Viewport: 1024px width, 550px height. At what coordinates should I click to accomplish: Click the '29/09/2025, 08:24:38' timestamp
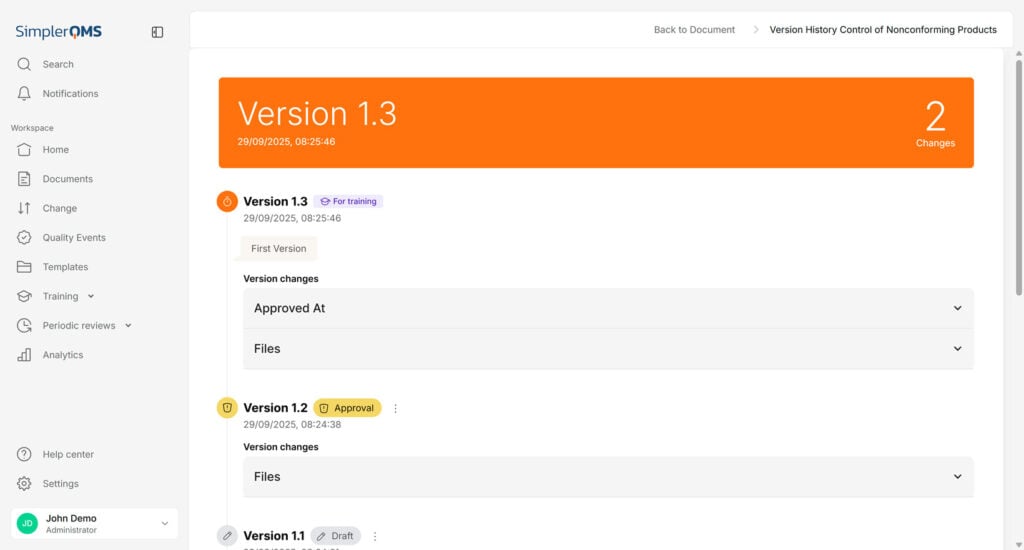(292, 425)
